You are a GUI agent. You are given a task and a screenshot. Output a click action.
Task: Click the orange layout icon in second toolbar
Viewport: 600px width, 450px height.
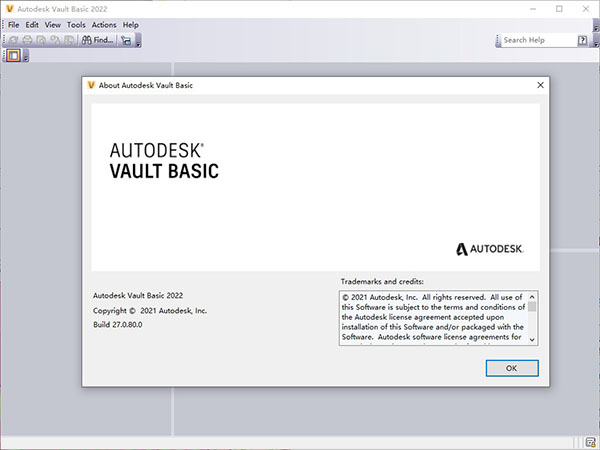point(13,55)
